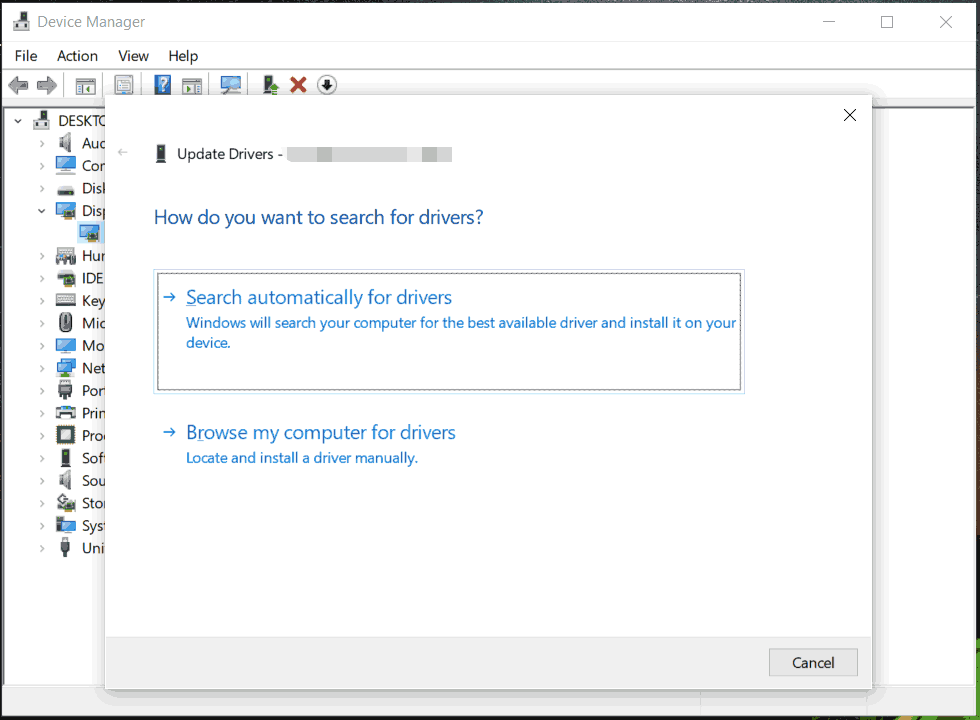Click Cancel in Update Drivers dialog
The width and height of the screenshot is (980, 720).
click(x=812, y=662)
